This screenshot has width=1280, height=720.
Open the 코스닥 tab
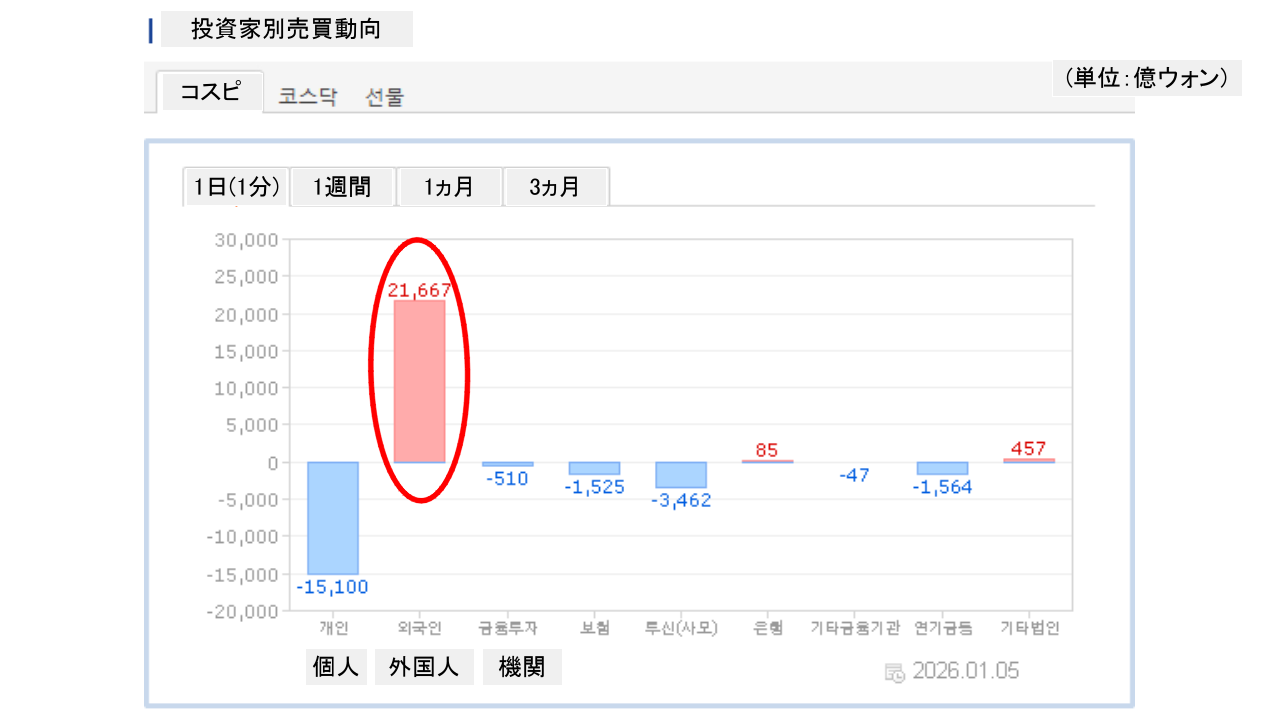pos(307,97)
